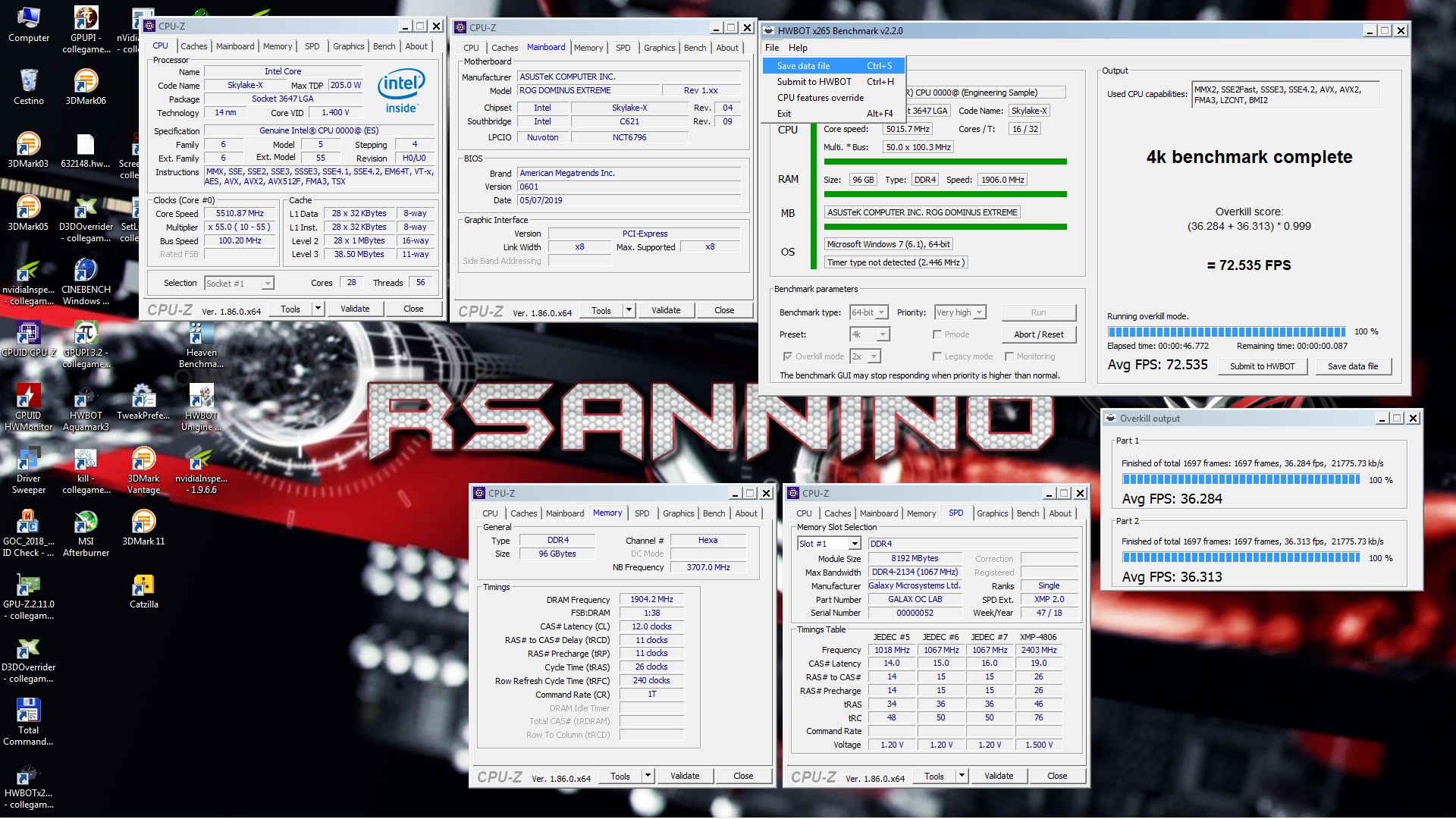The image size is (1456, 819).
Task: Open the Computer desktop icon
Action: tap(28, 24)
